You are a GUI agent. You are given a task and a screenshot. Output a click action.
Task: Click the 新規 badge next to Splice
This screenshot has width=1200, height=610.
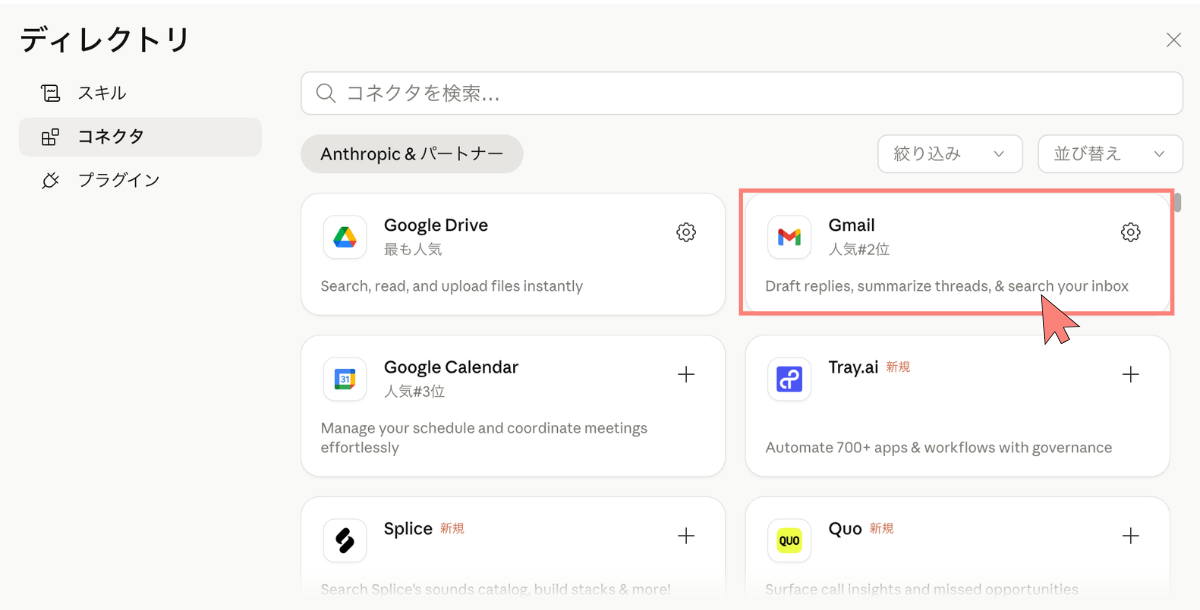452,529
